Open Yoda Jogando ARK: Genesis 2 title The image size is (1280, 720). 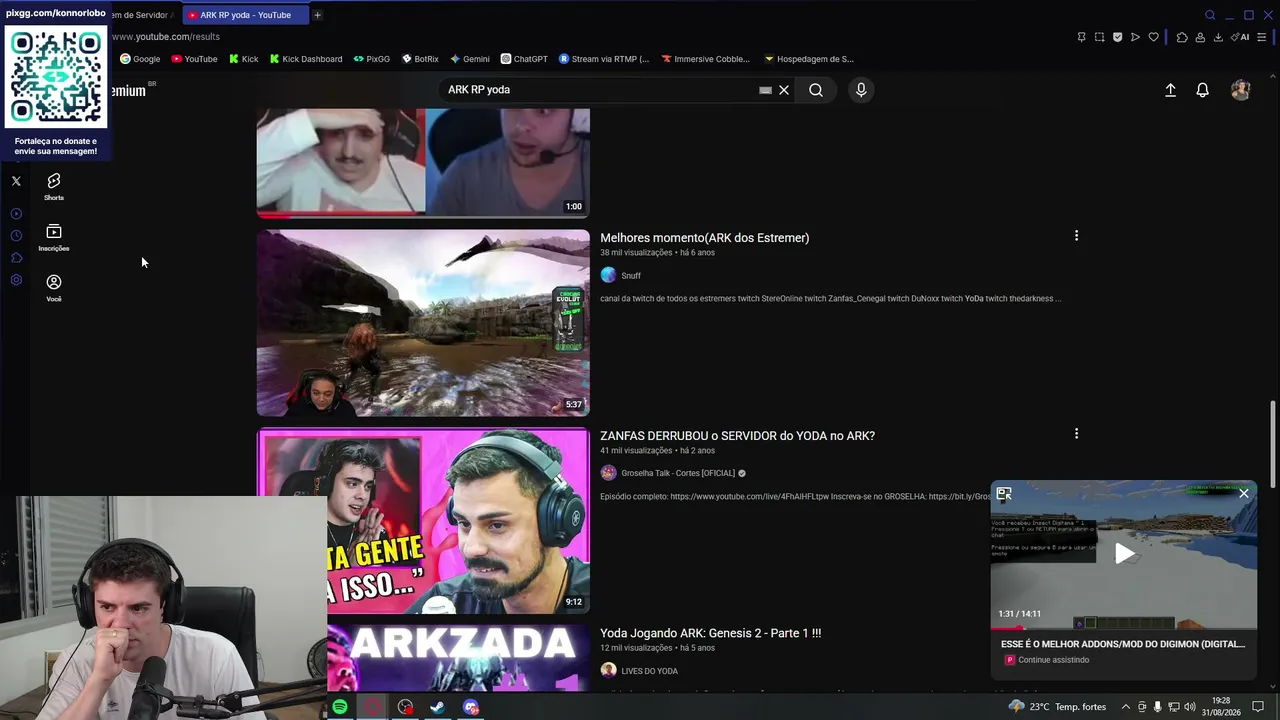(711, 634)
